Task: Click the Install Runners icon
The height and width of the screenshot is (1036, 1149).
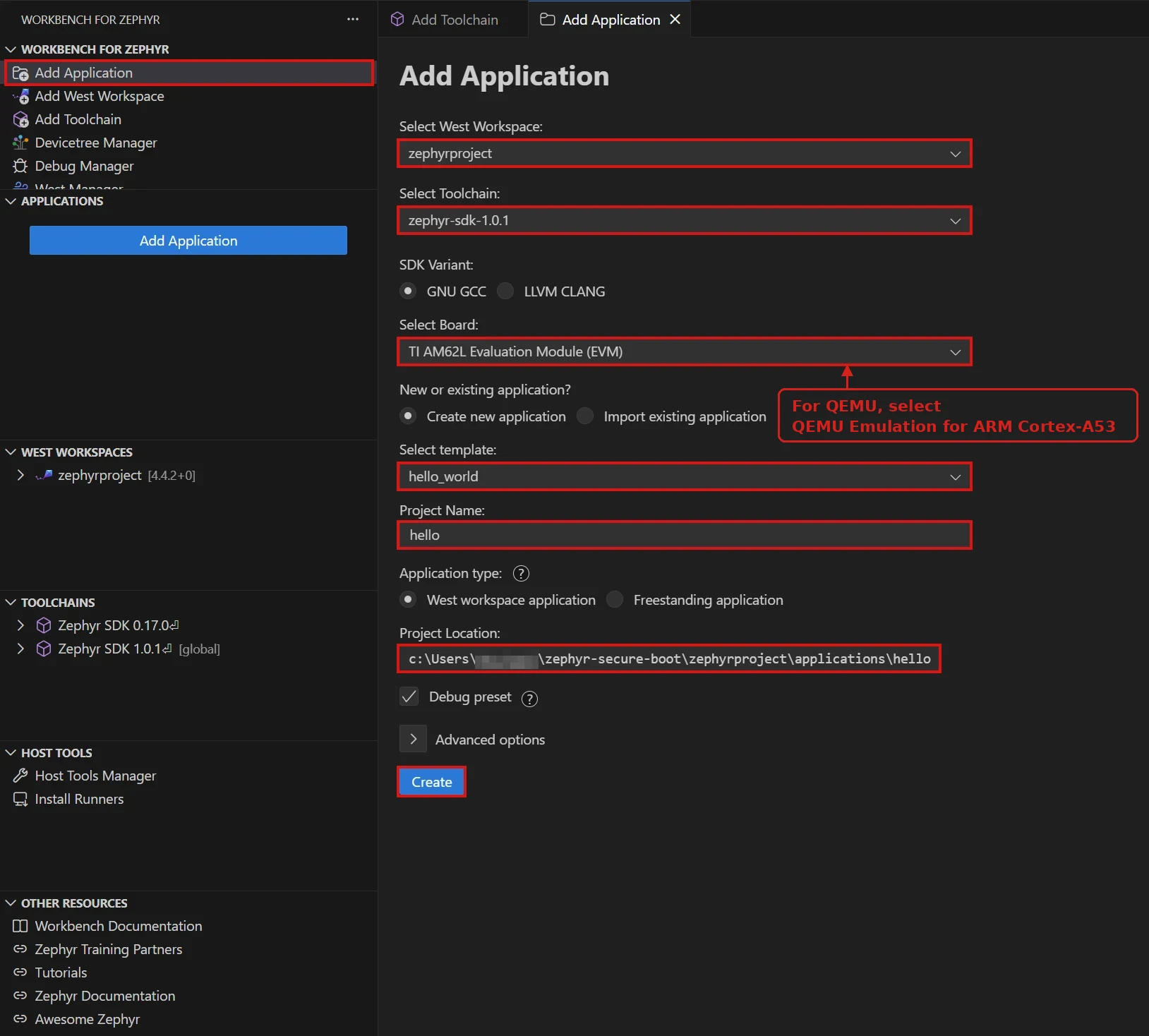Action: click(20, 800)
